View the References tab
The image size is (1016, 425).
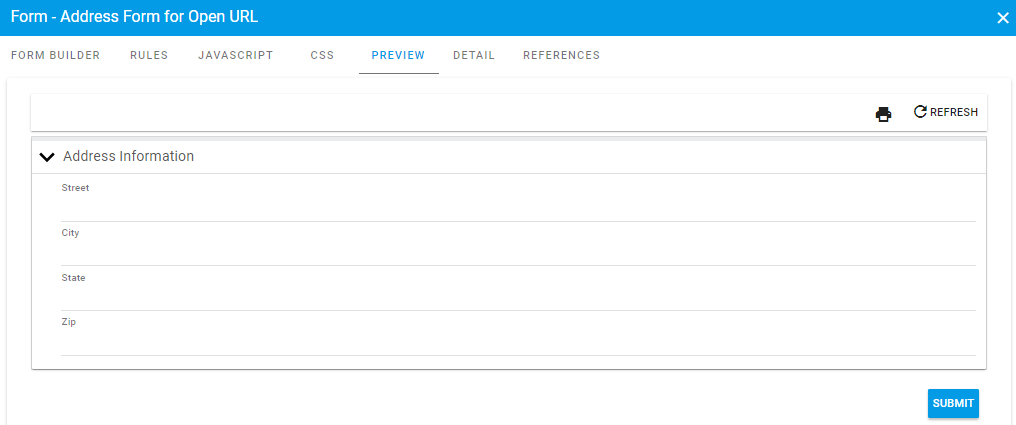tap(561, 56)
